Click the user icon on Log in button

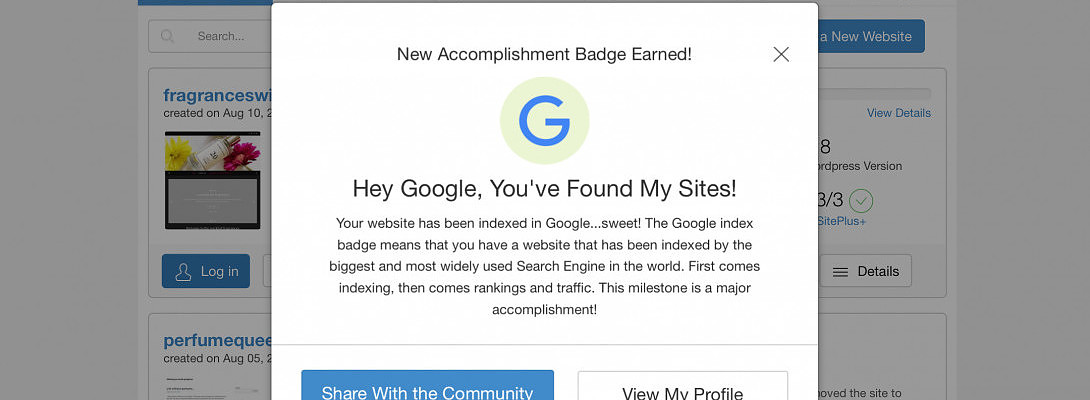point(183,271)
